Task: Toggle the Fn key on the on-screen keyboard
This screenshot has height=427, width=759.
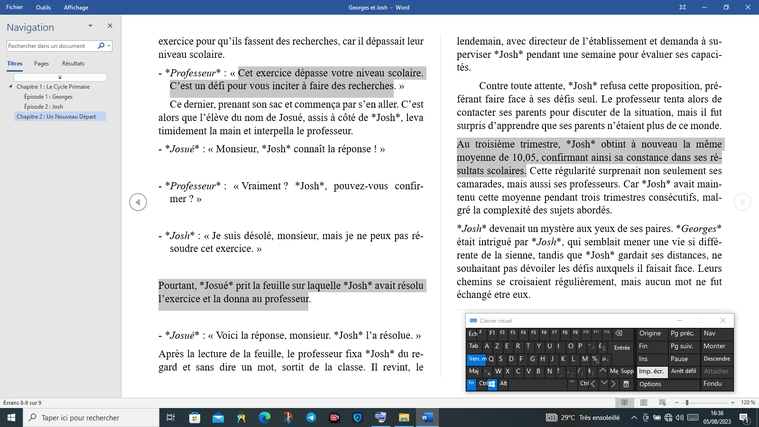Action: click(471, 383)
